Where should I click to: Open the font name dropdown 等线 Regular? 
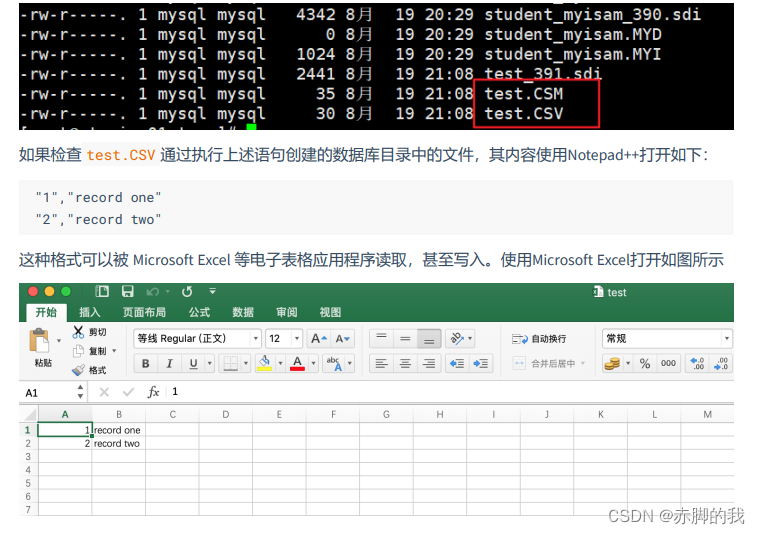255,338
